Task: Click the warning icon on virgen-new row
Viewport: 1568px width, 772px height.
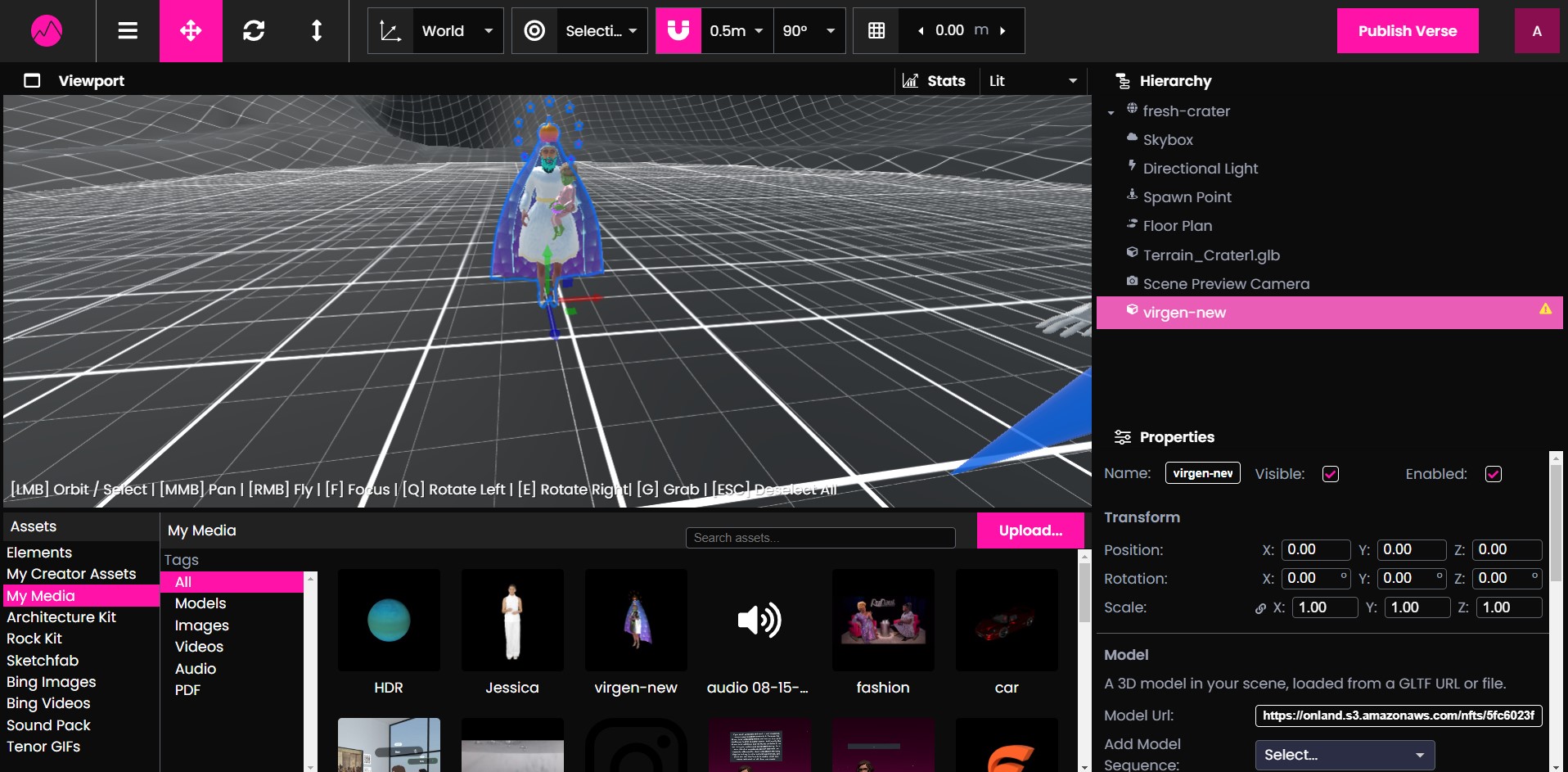Action: tap(1545, 309)
